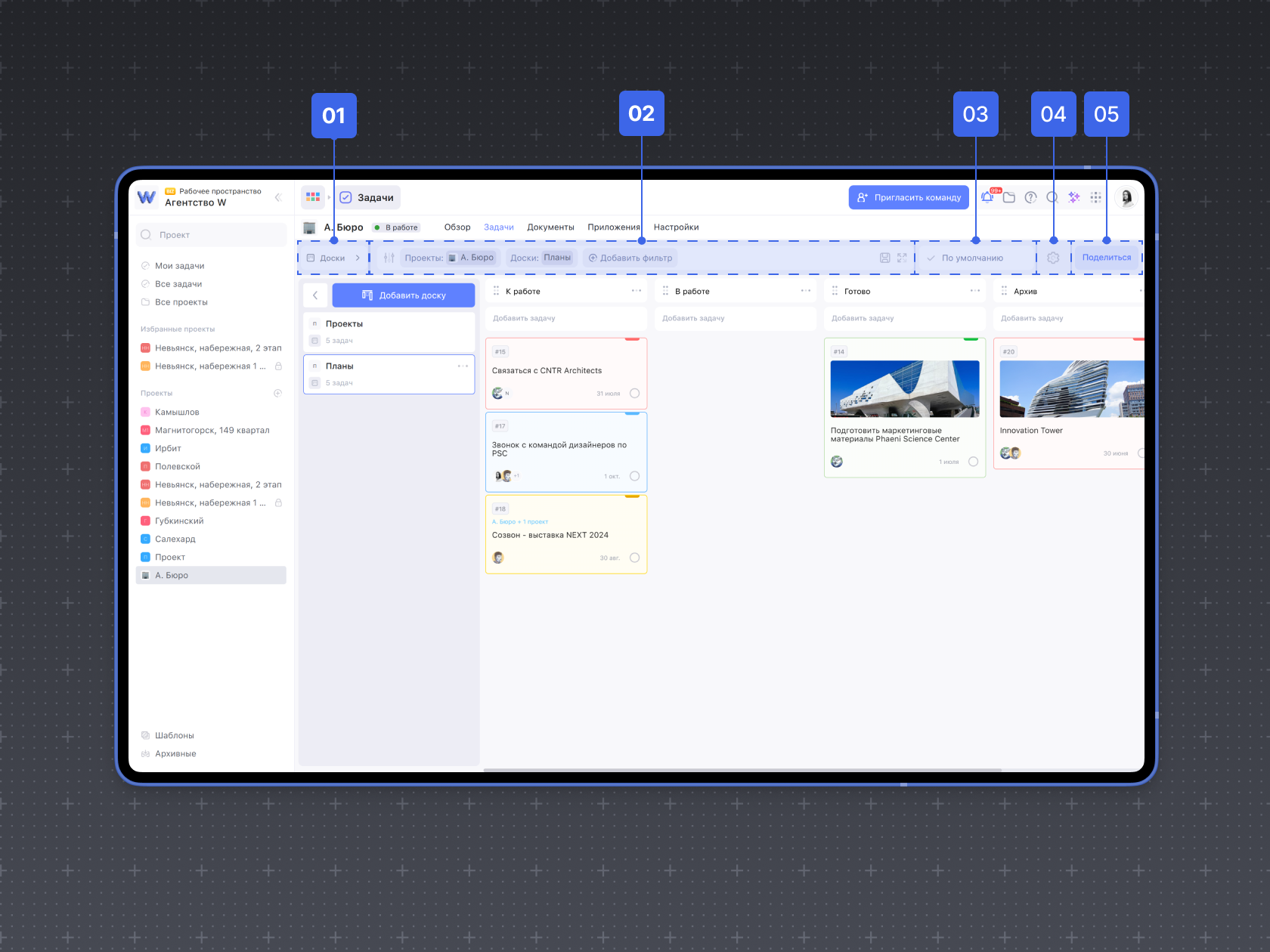Click Добавить фильтр button

(x=630, y=258)
